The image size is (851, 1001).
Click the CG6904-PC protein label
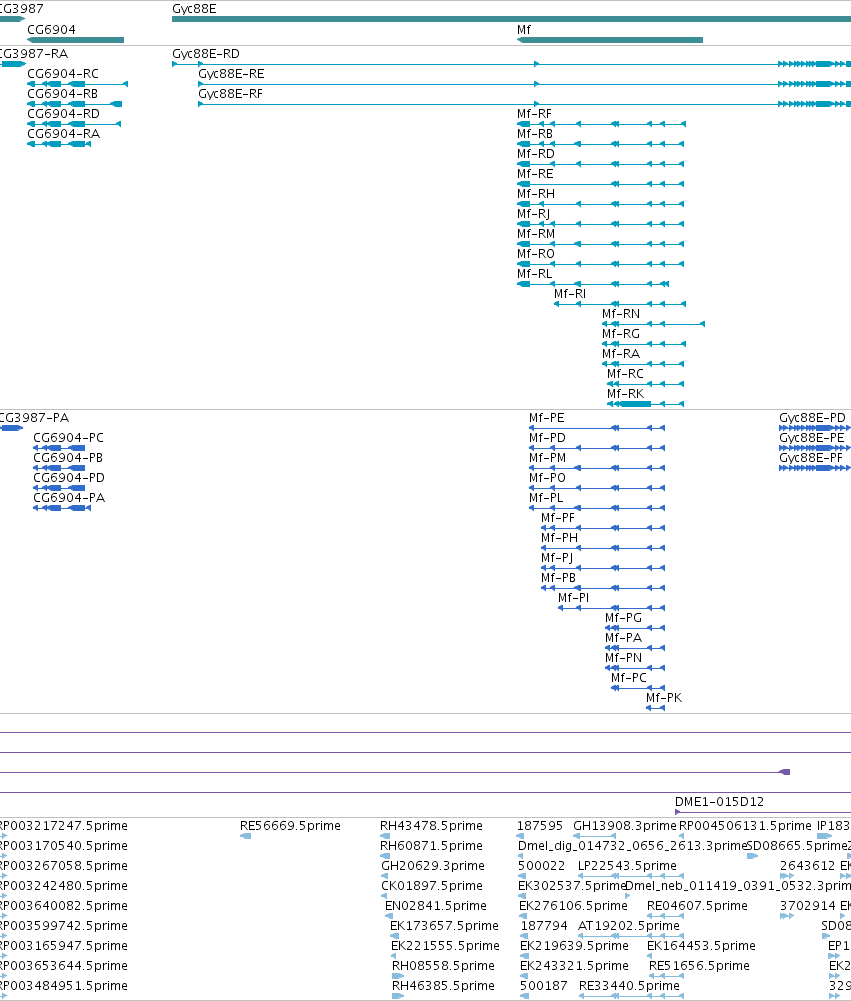68,438
